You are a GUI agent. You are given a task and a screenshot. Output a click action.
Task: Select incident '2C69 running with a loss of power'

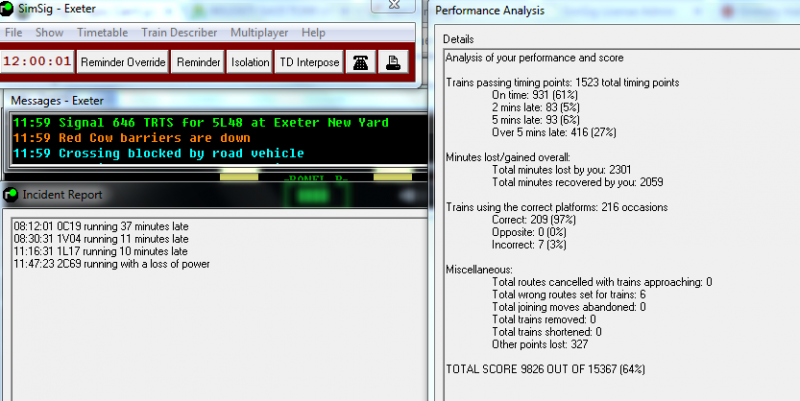click(112, 264)
